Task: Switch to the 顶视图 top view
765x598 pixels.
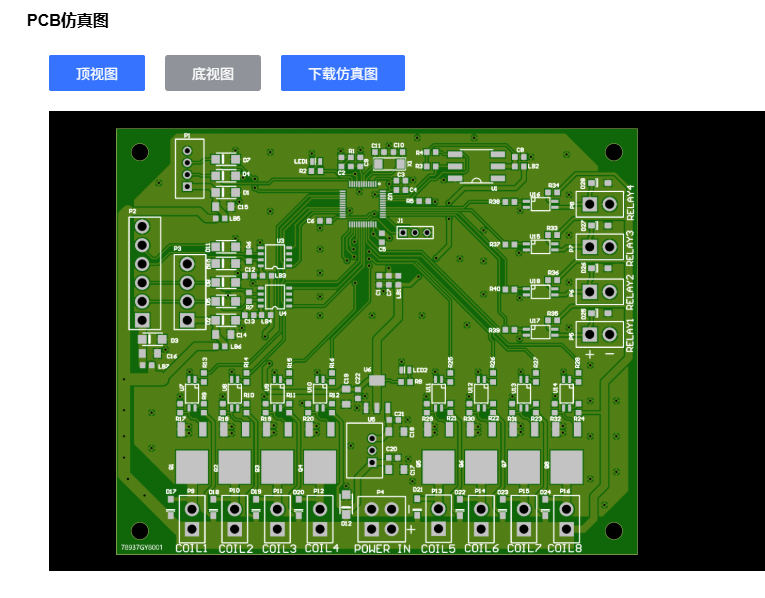Action: click(97, 73)
